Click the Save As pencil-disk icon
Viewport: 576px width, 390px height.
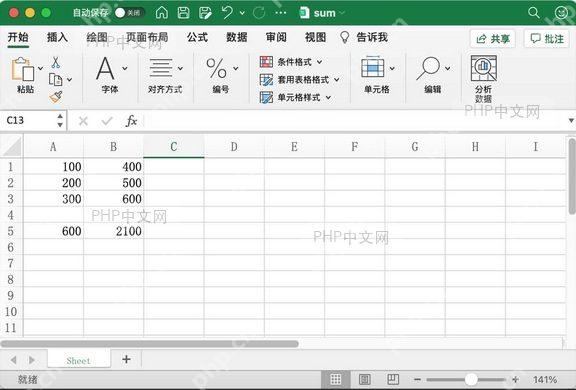(x=205, y=13)
